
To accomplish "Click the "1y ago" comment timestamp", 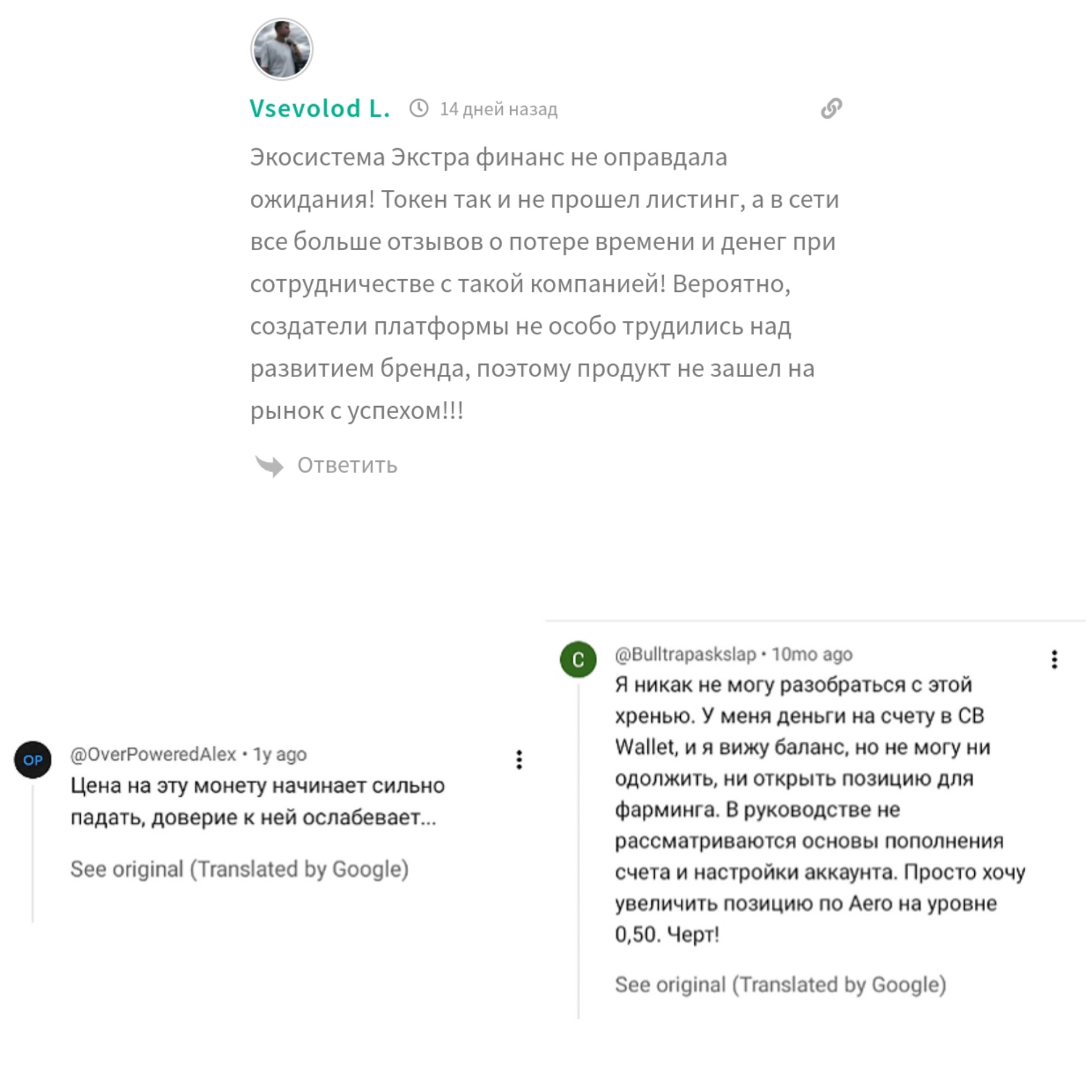I will 280,754.
